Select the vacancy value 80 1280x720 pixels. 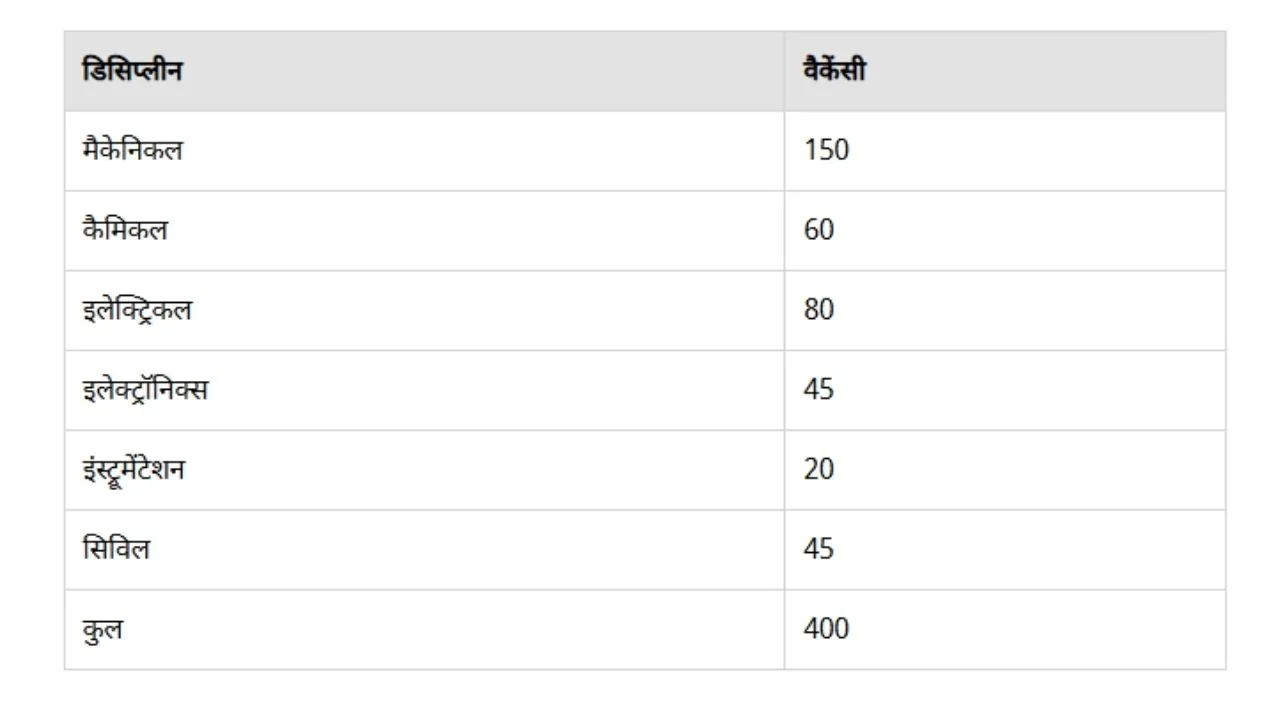819,310
